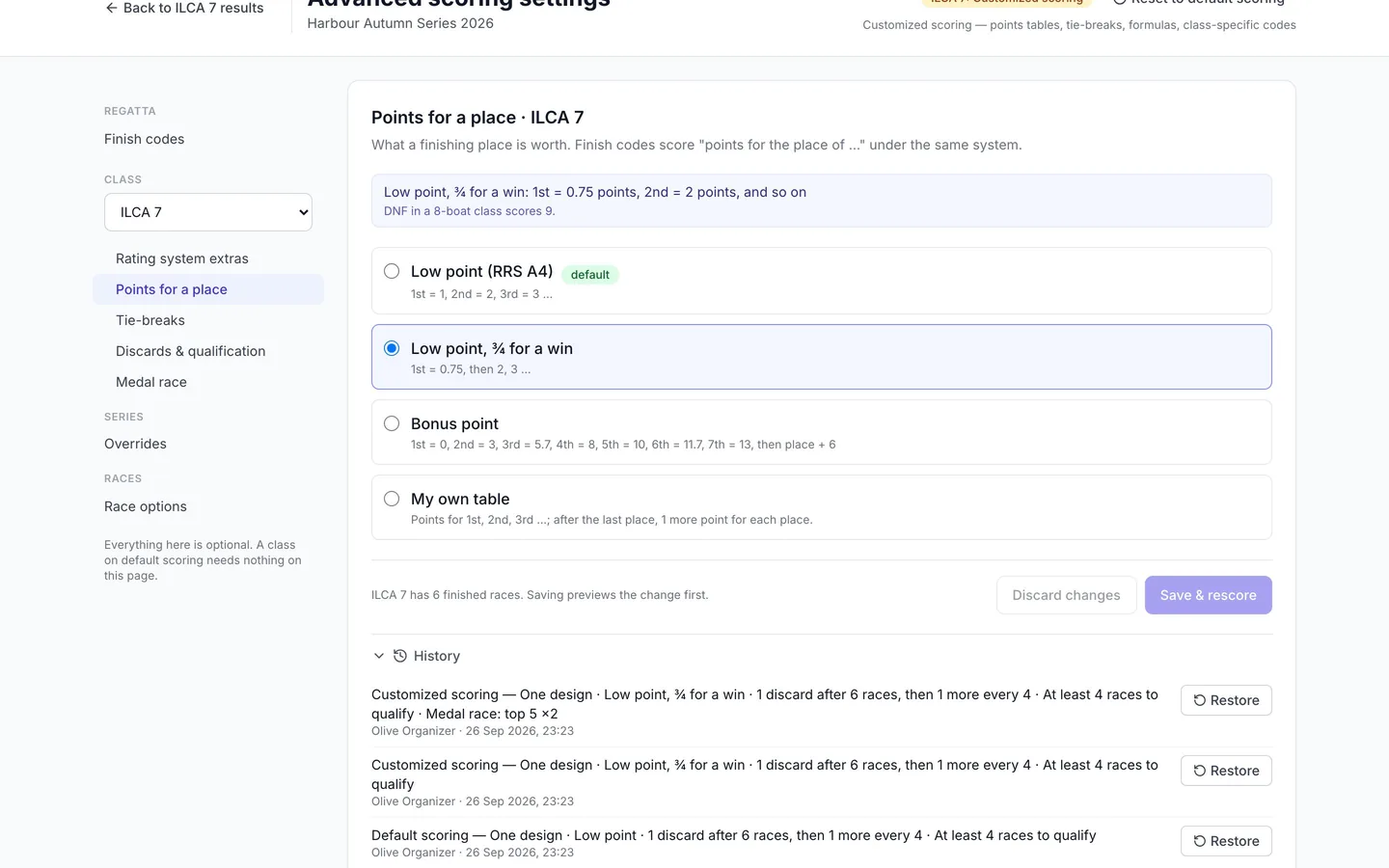Choose the Bonus point radio option
This screenshot has width=1389, height=868.
(x=392, y=423)
